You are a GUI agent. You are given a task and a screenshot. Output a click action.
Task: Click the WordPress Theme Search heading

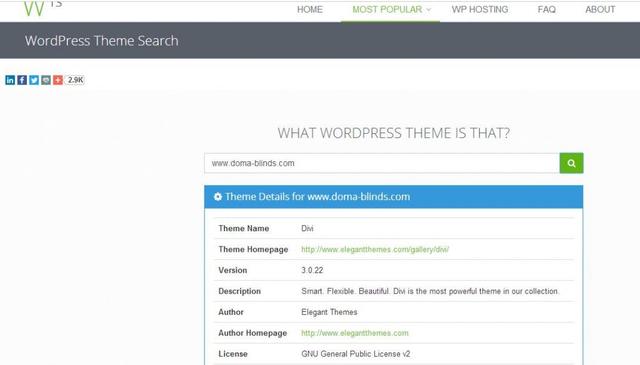pos(102,41)
